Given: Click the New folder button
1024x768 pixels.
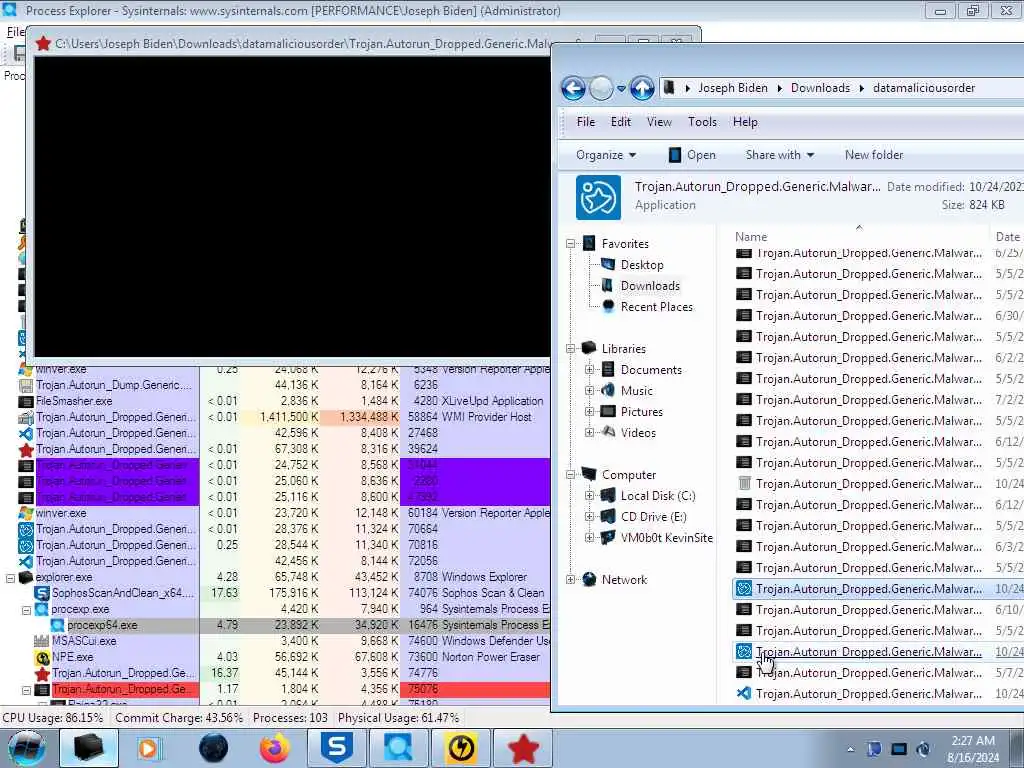Looking at the screenshot, I should (x=874, y=155).
